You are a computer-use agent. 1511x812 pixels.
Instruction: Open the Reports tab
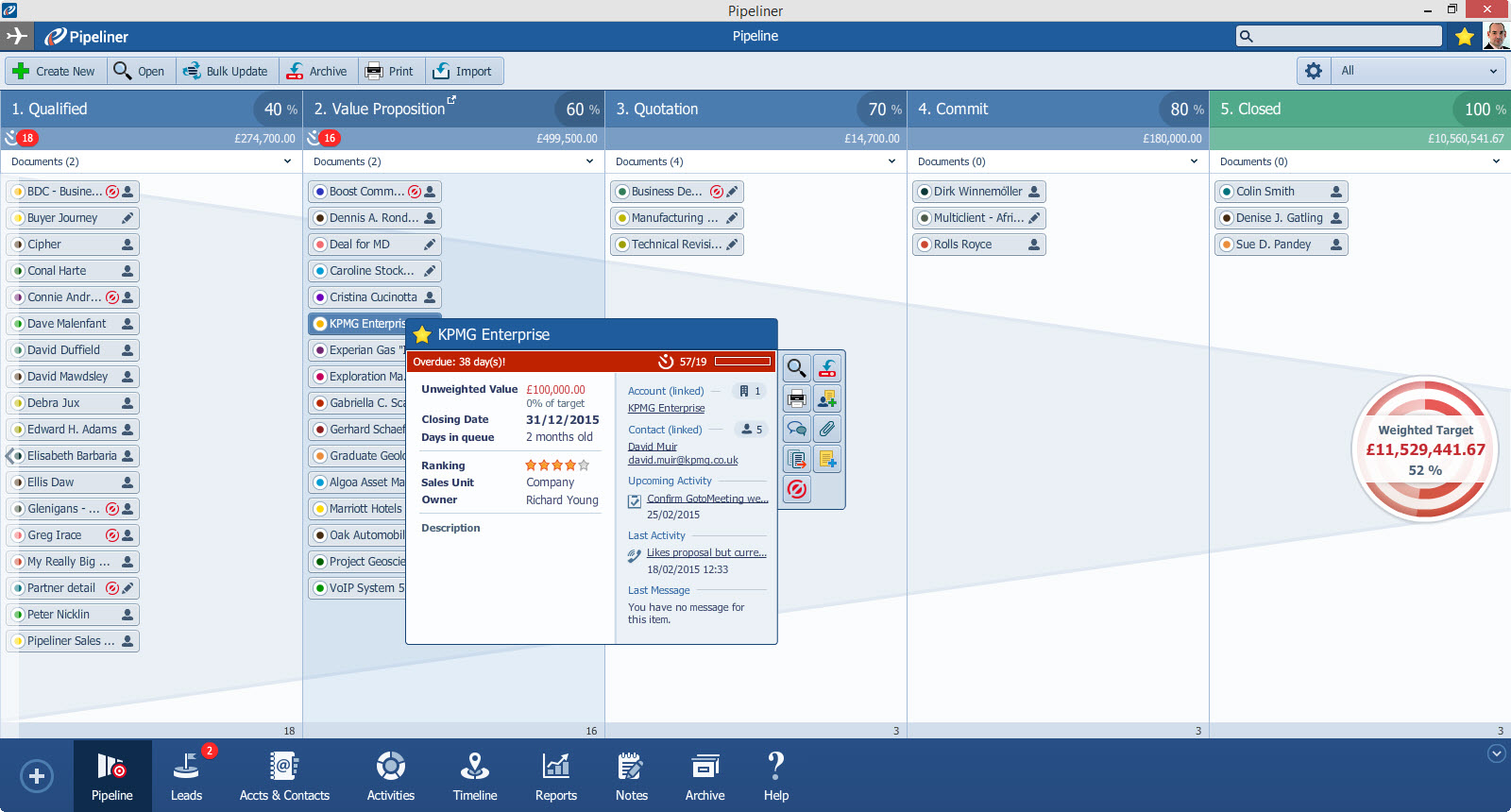coord(556,776)
